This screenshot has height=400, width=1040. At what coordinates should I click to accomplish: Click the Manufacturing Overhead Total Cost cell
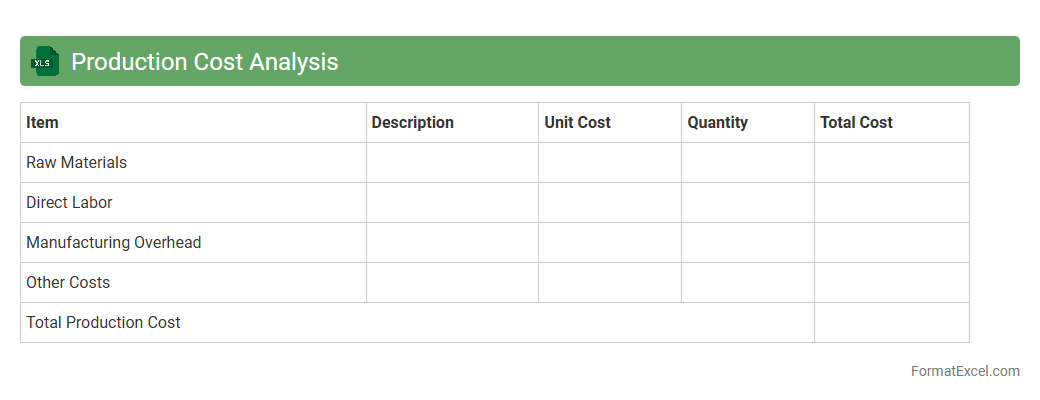(x=891, y=242)
